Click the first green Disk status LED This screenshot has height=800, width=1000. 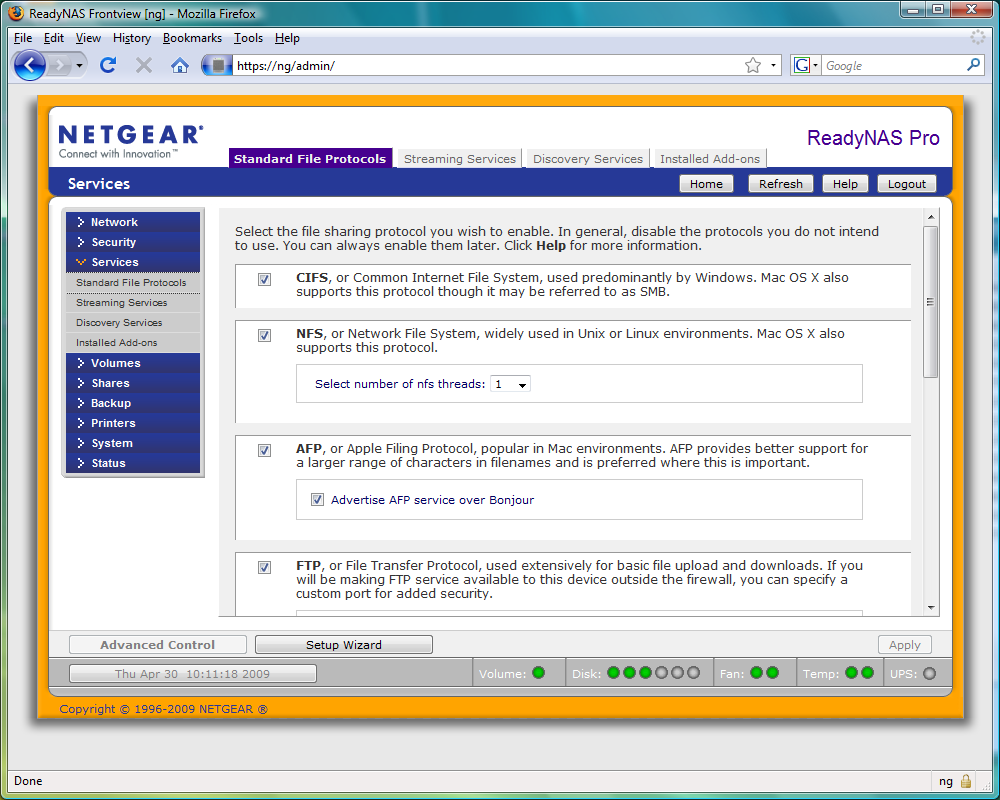[614, 672]
